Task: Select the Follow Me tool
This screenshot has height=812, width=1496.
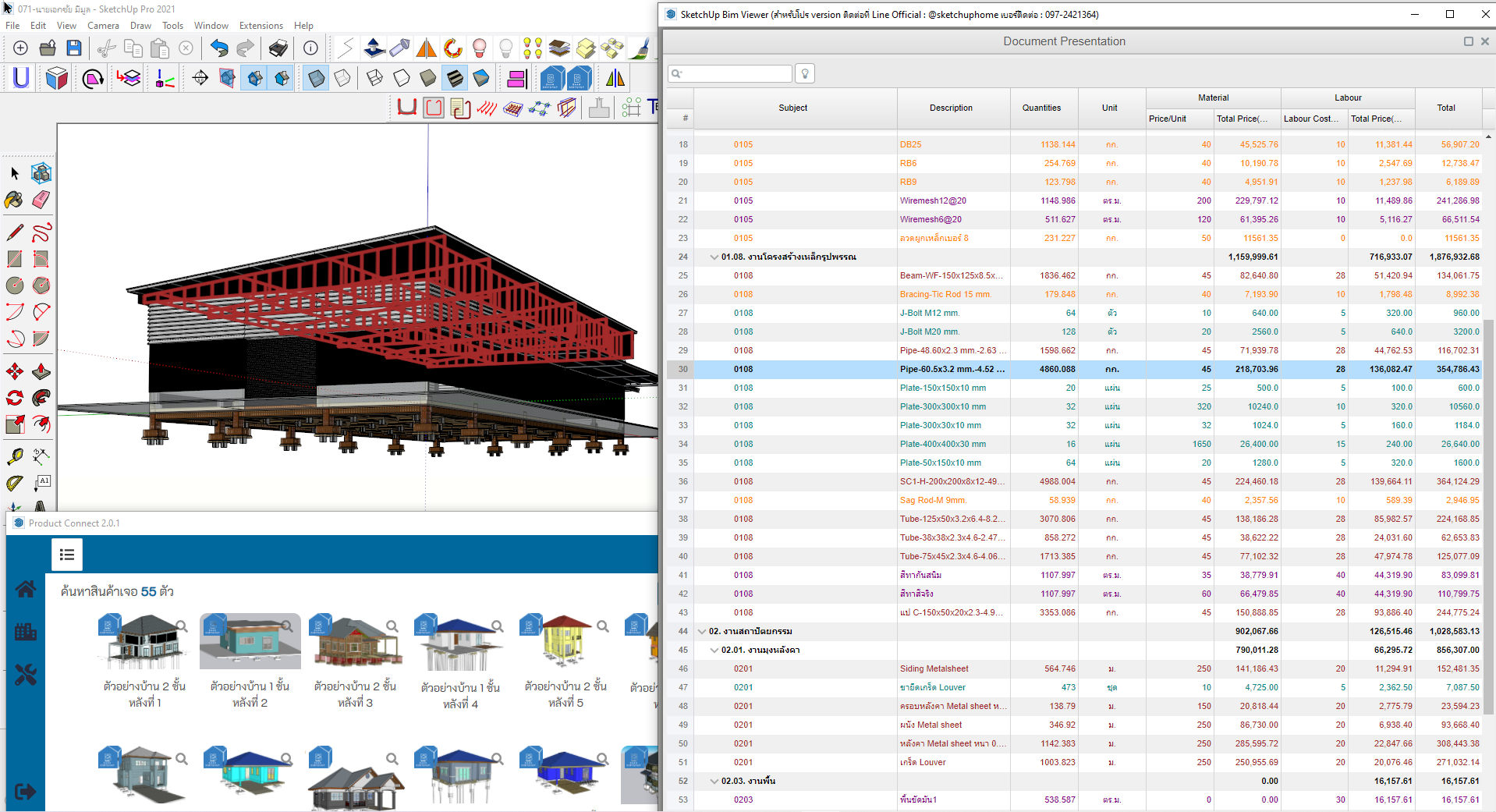Action: (x=41, y=398)
